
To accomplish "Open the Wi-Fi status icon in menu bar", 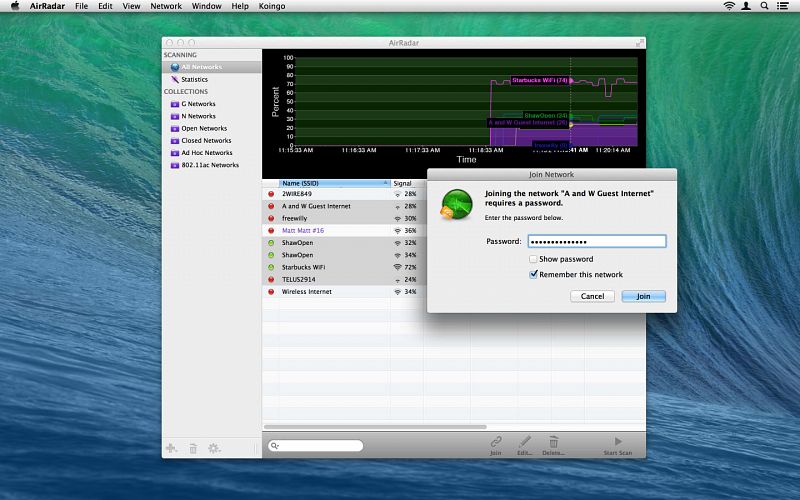I will 729,6.
